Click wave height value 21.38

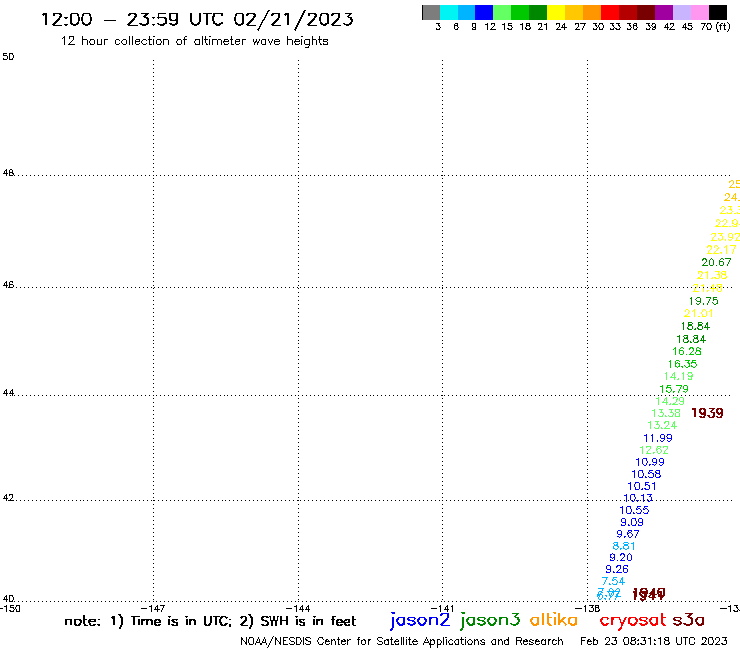tap(712, 275)
